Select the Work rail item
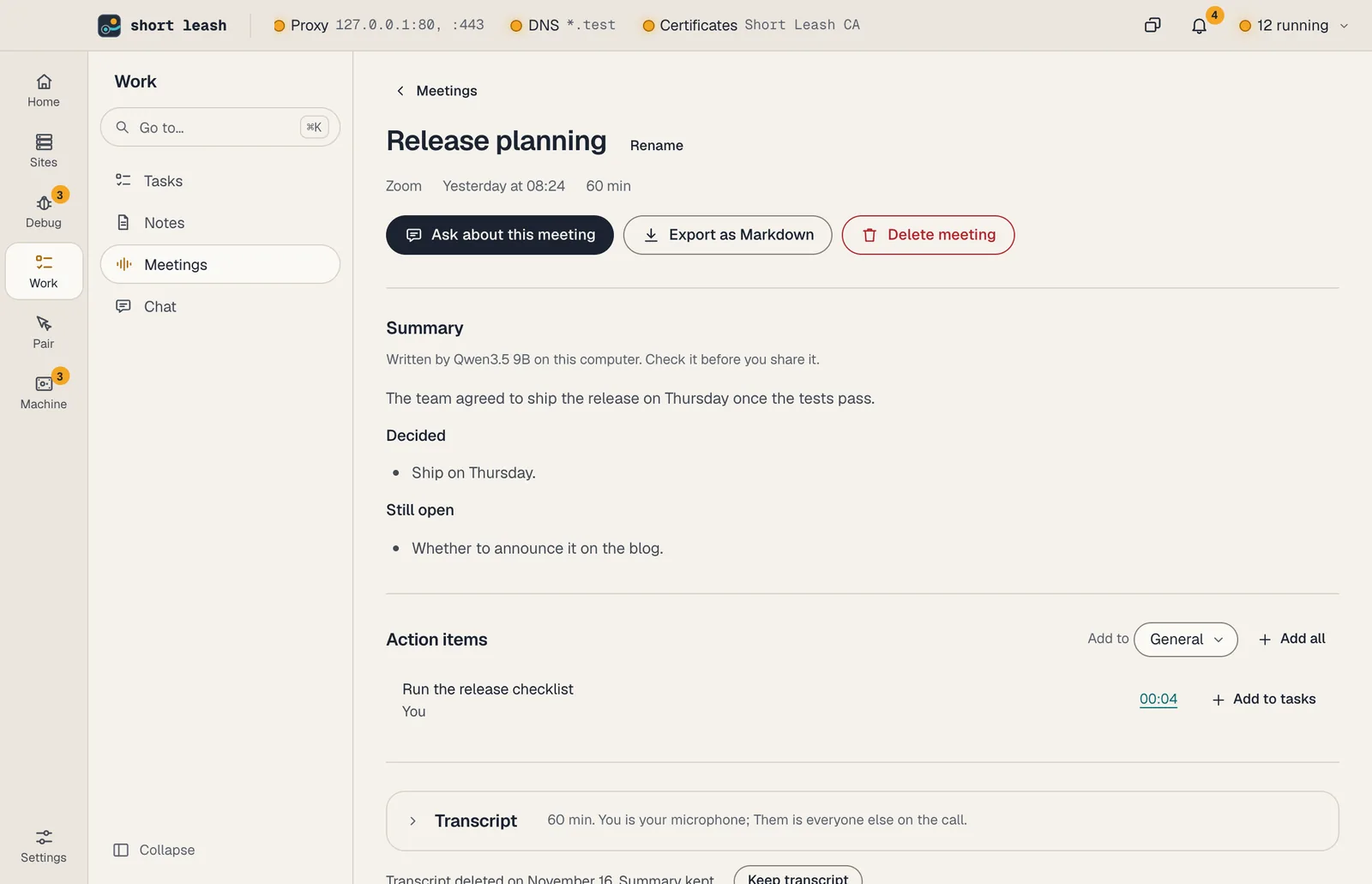 click(44, 271)
